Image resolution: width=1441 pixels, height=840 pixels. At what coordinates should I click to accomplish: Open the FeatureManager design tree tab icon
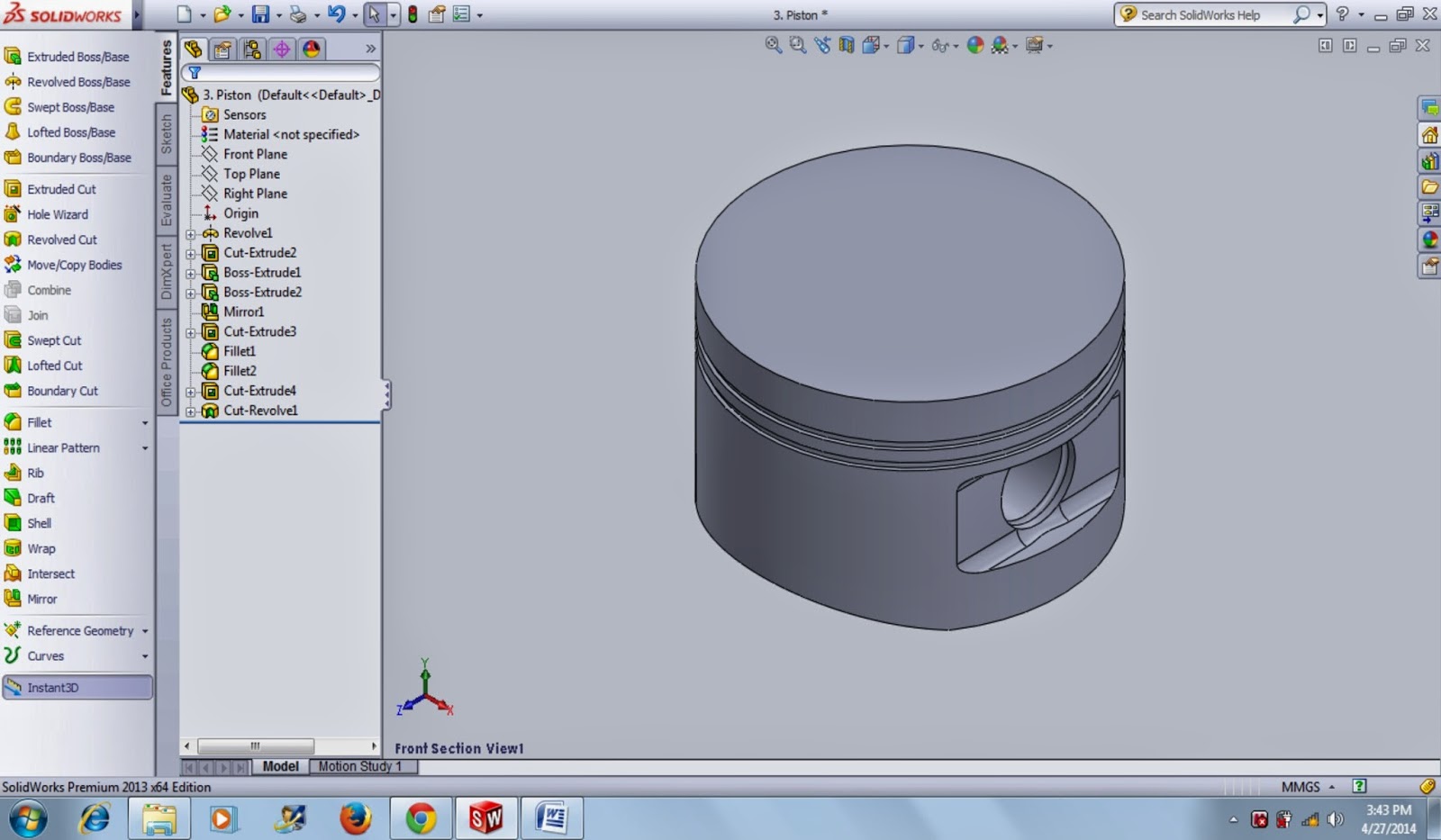(x=194, y=49)
